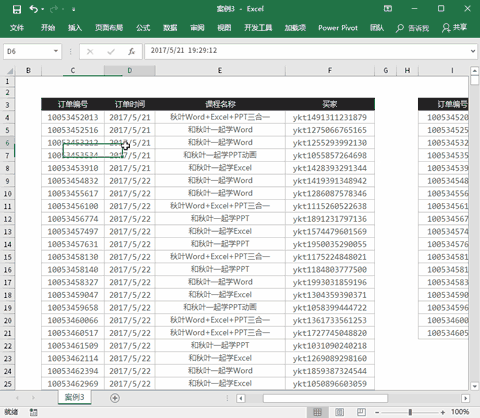
Task: Open the 文件 tab
Action: click(17, 28)
